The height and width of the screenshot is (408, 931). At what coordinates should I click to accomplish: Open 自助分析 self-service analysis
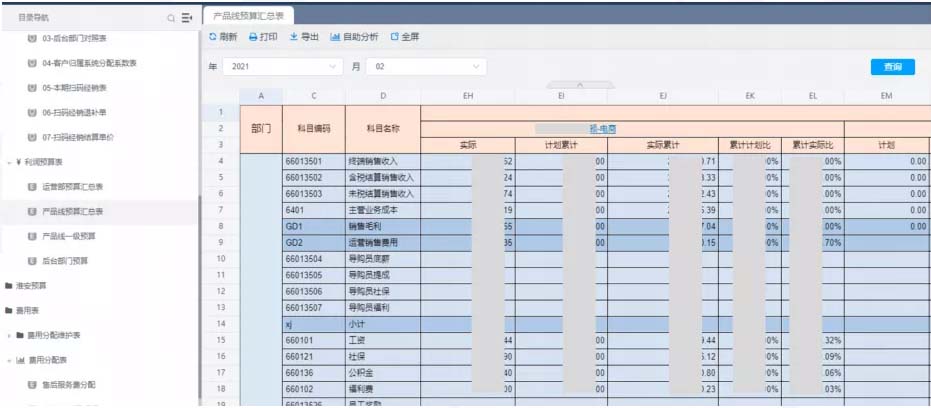coord(354,37)
